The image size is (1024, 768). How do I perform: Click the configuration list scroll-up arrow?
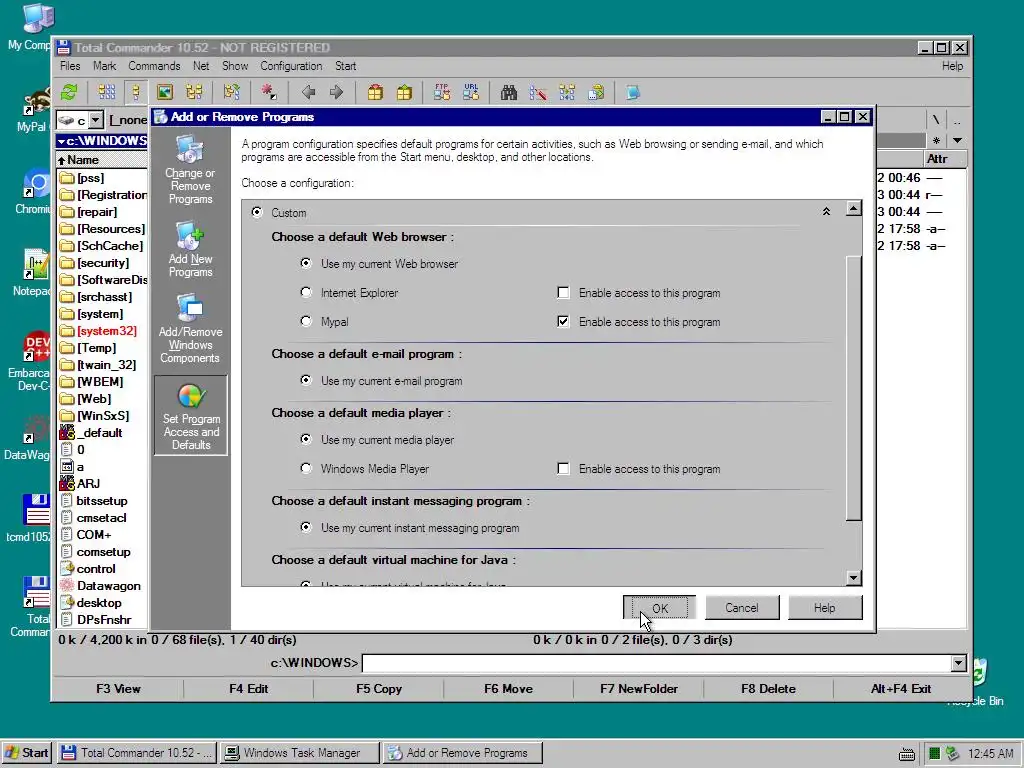point(854,208)
